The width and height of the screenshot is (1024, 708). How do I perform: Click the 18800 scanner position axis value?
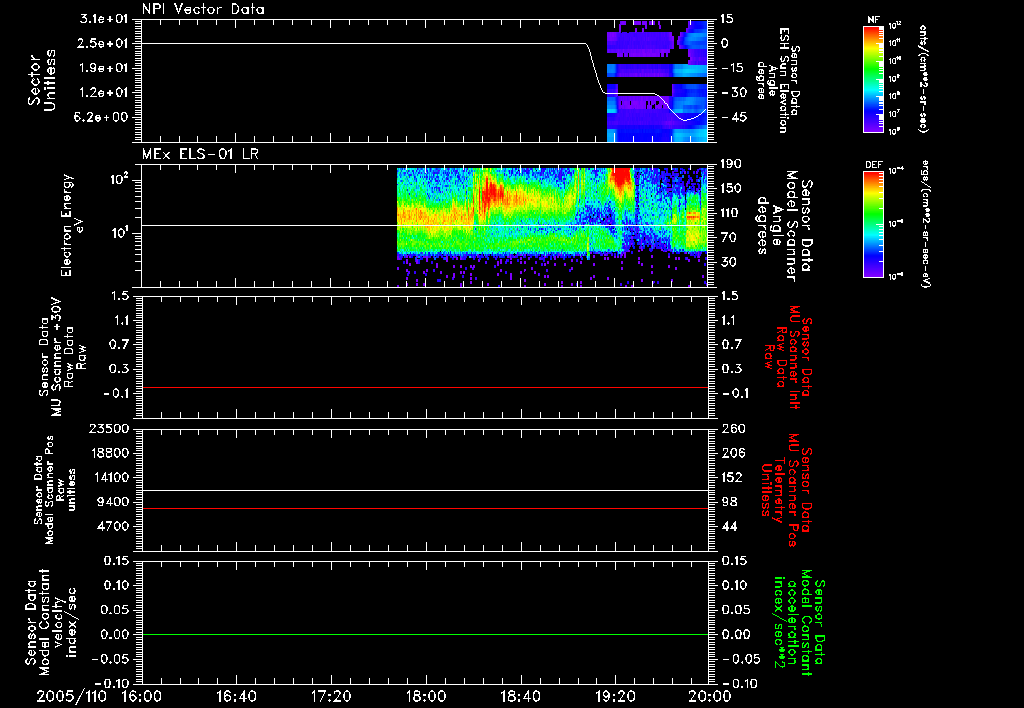(x=108, y=453)
